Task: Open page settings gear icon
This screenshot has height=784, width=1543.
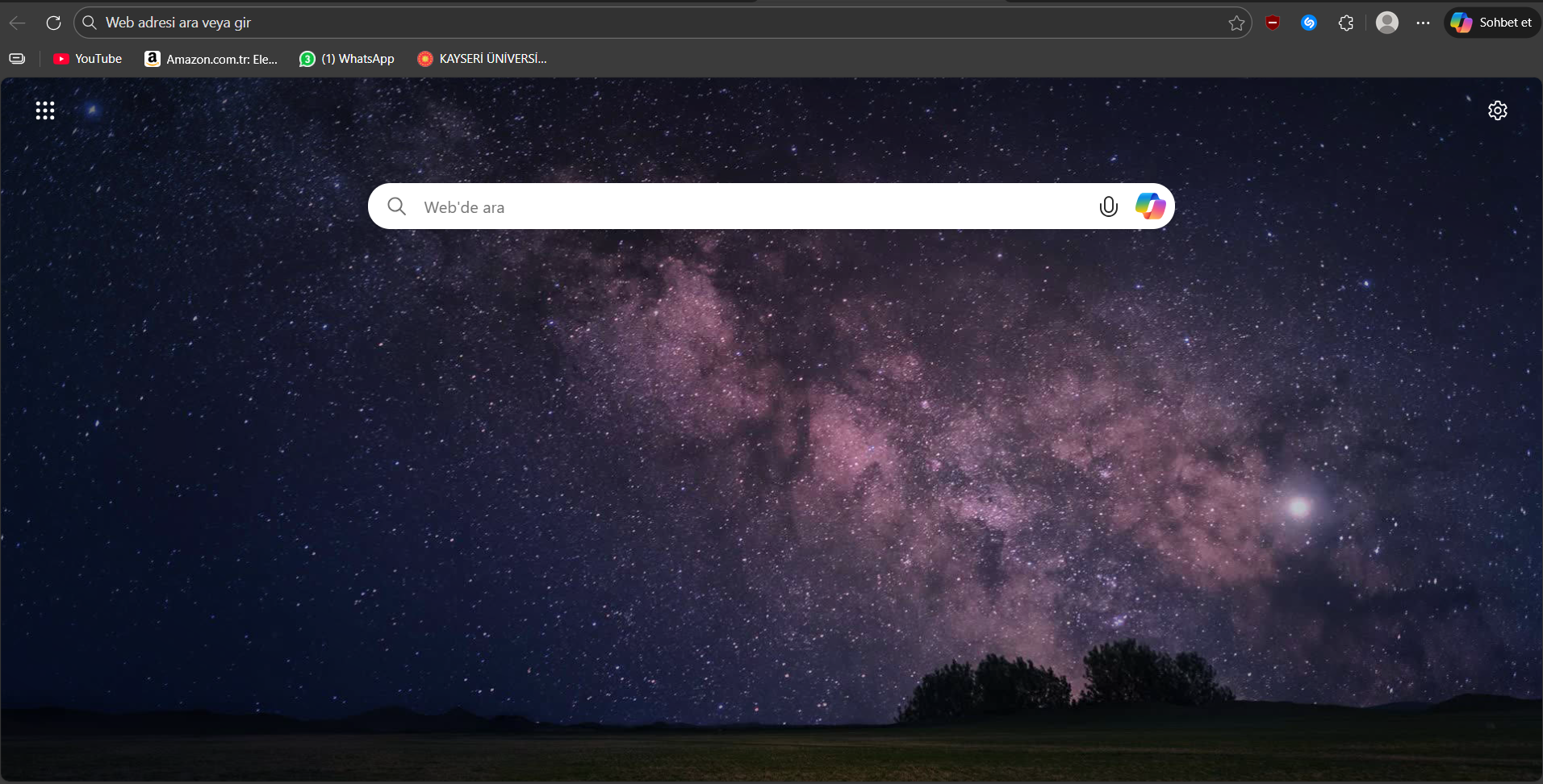Action: pos(1498,111)
